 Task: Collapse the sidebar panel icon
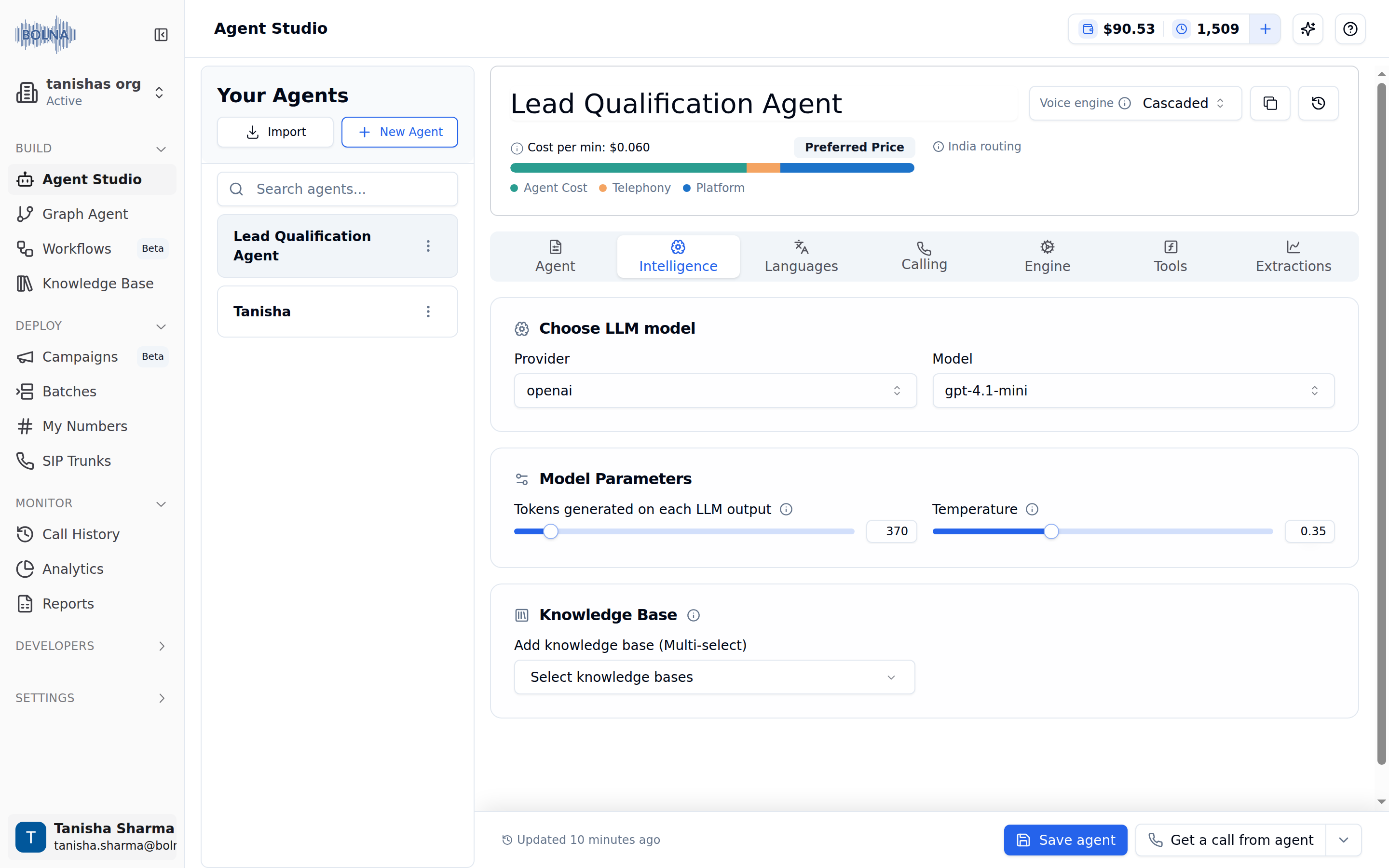(x=161, y=35)
